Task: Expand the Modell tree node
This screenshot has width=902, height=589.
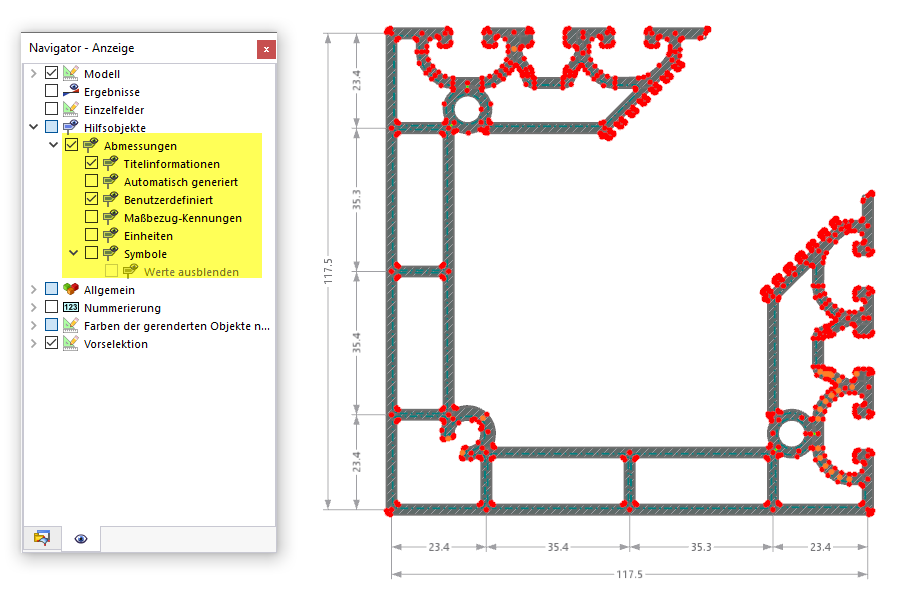Action: coord(33,73)
